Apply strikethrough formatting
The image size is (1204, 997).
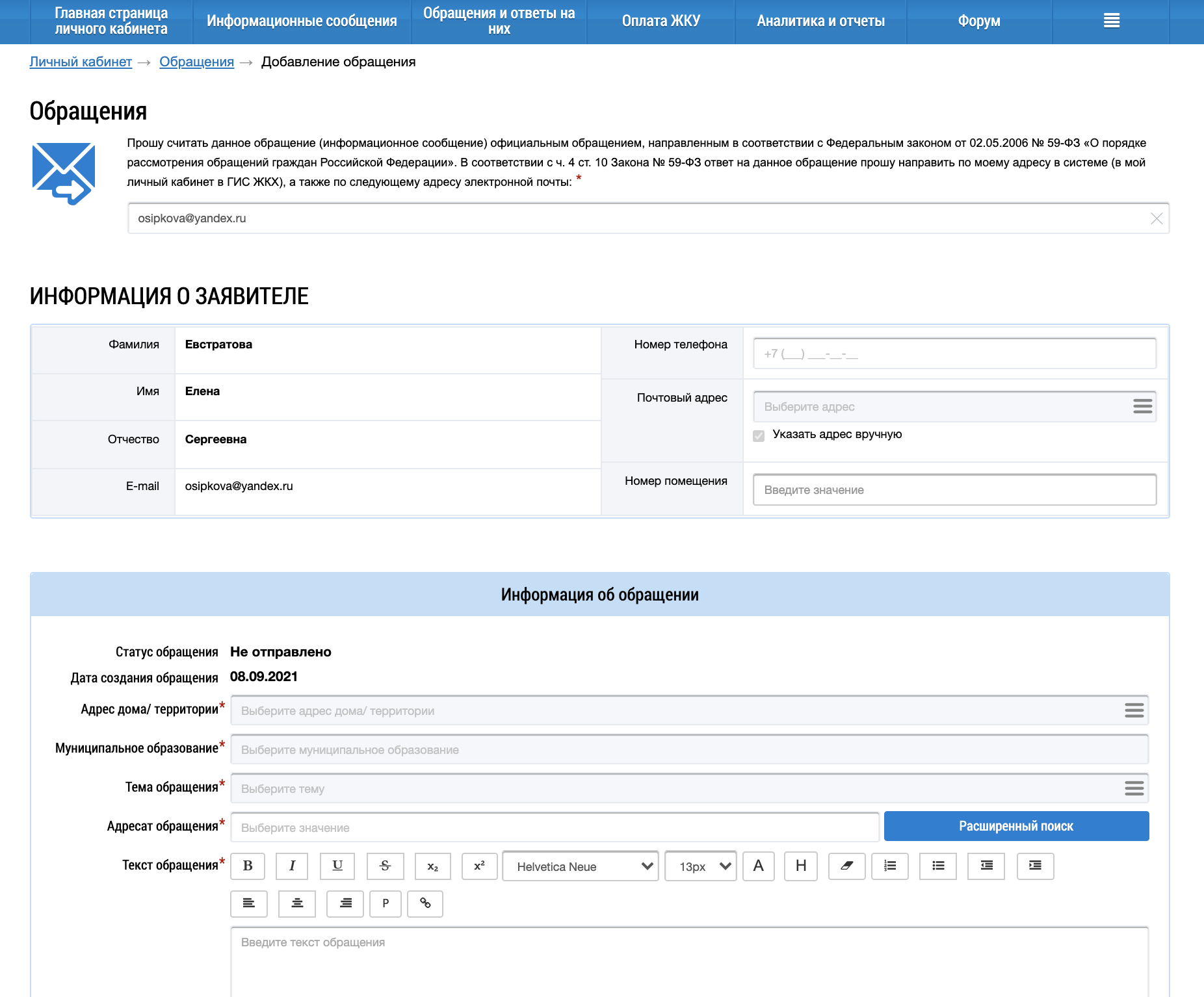[386, 866]
